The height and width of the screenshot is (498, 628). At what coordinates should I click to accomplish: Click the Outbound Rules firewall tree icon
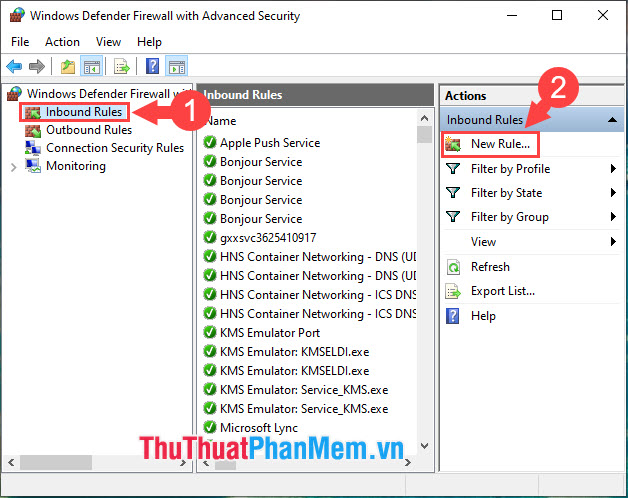(x=33, y=131)
